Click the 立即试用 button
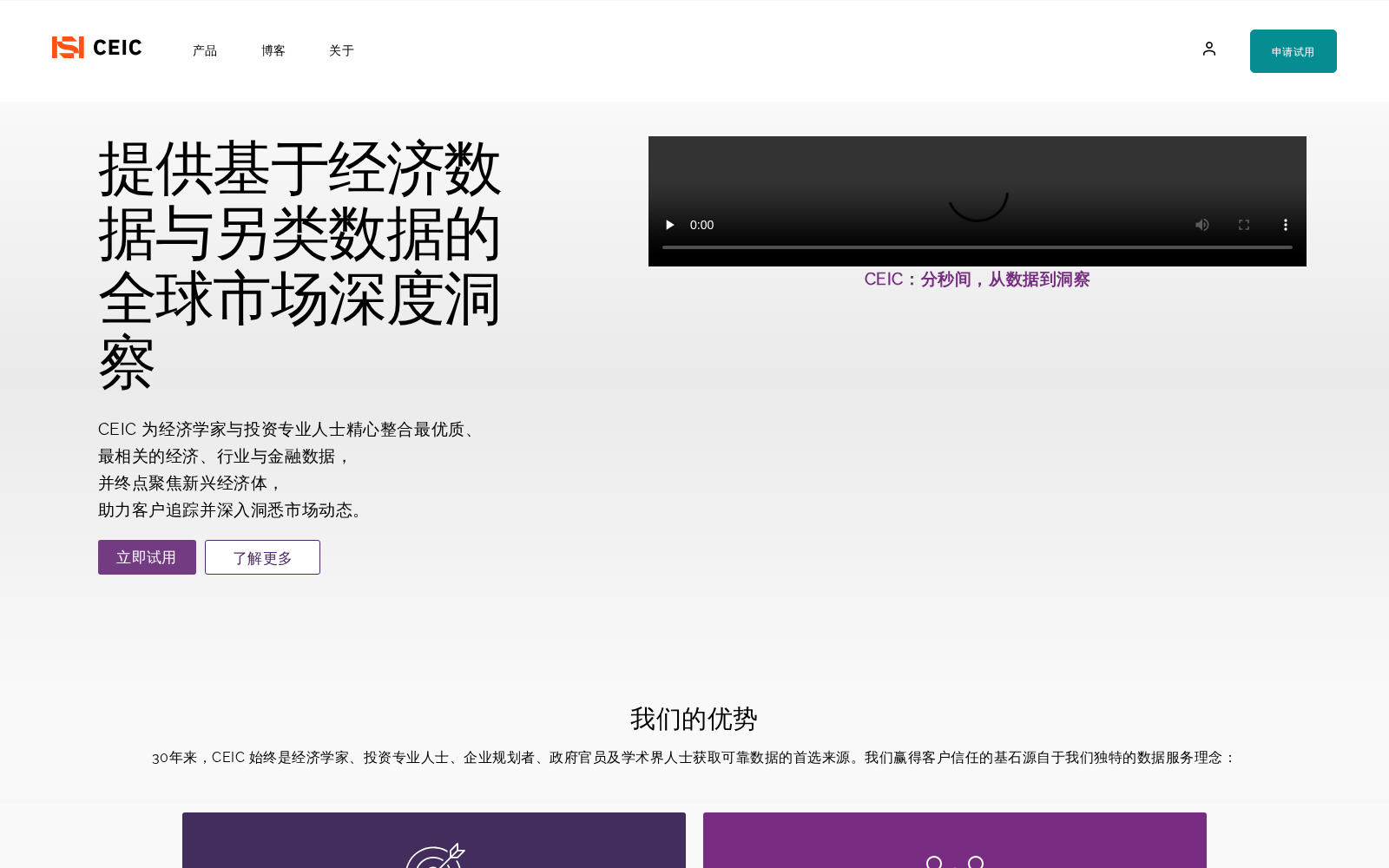Viewport: 1389px width, 868px height. point(147,557)
